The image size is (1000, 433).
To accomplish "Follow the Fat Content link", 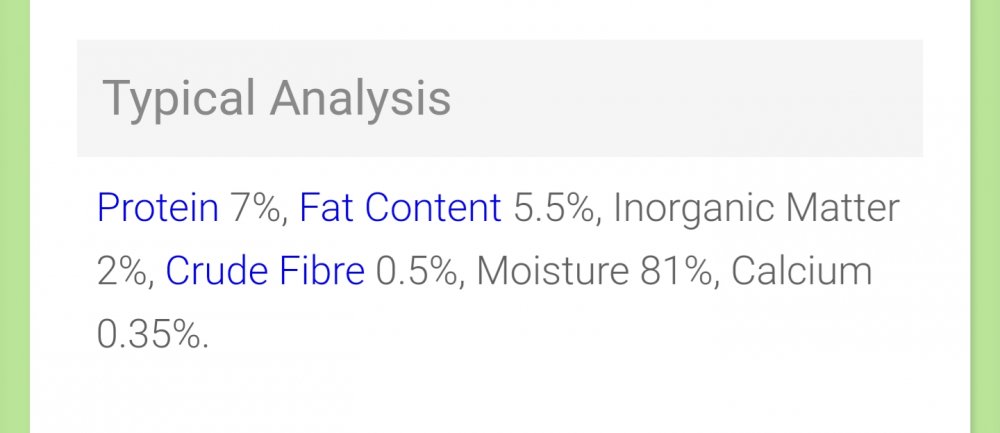I will (401, 208).
